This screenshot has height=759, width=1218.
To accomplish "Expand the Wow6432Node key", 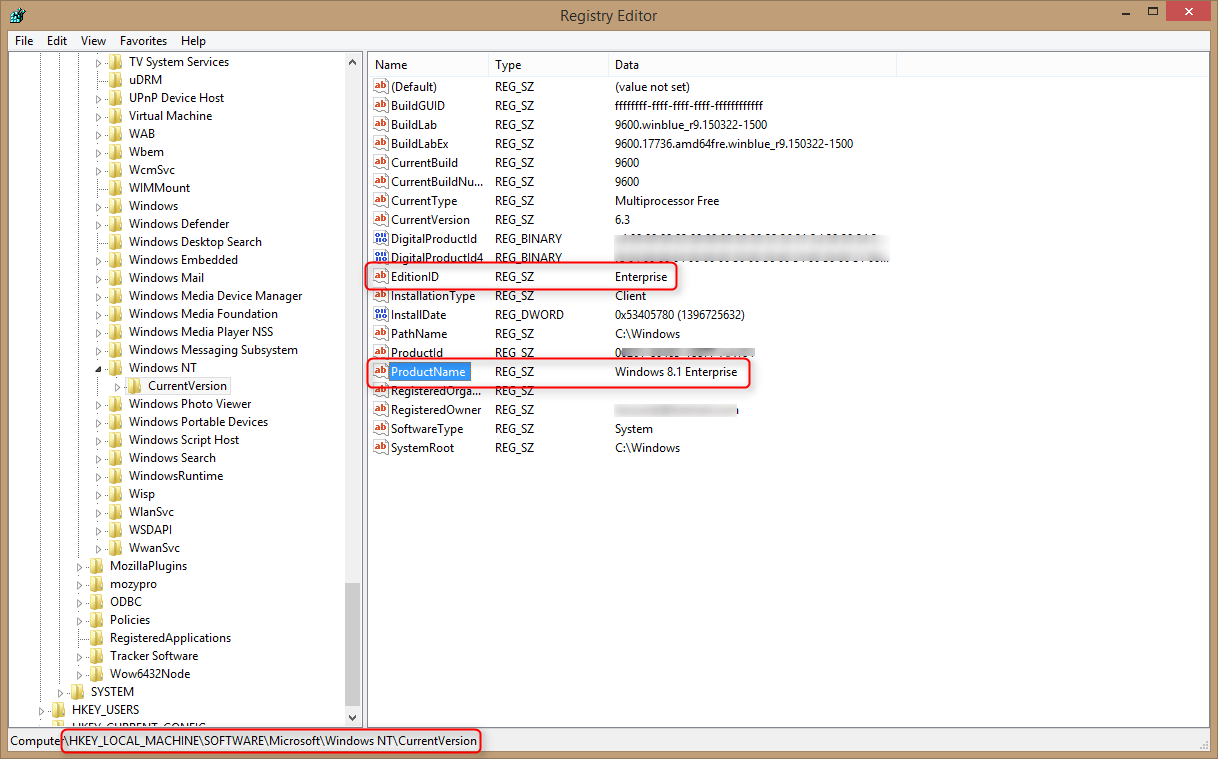I will click(80, 674).
